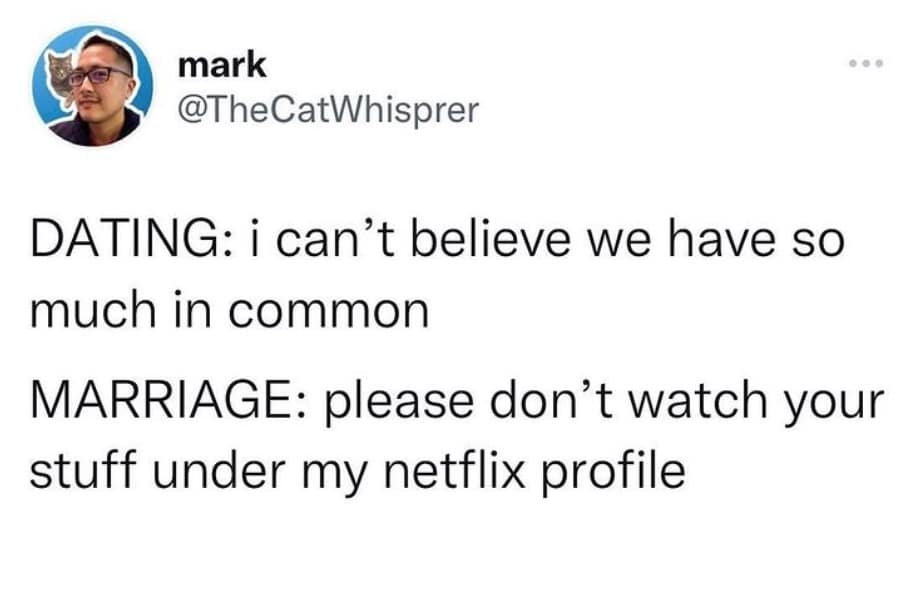Click the word please after MARRIAGE
The height and width of the screenshot is (604, 912).
pyautogui.click(x=400, y=403)
